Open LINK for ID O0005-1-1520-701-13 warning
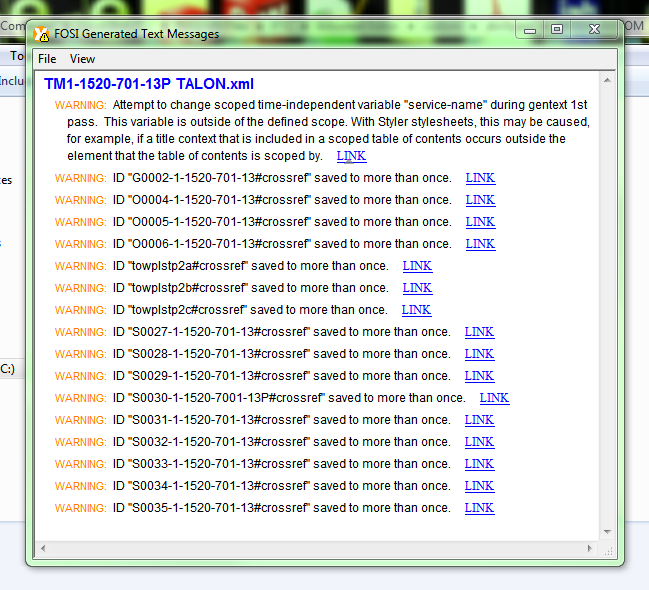 pyautogui.click(x=480, y=222)
